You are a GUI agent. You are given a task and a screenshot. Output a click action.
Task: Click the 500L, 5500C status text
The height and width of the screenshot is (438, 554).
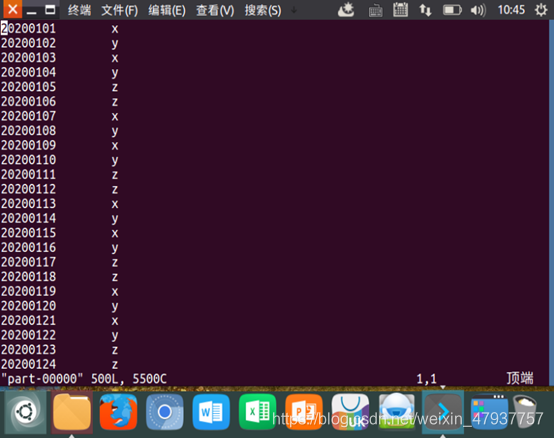coord(129,379)
